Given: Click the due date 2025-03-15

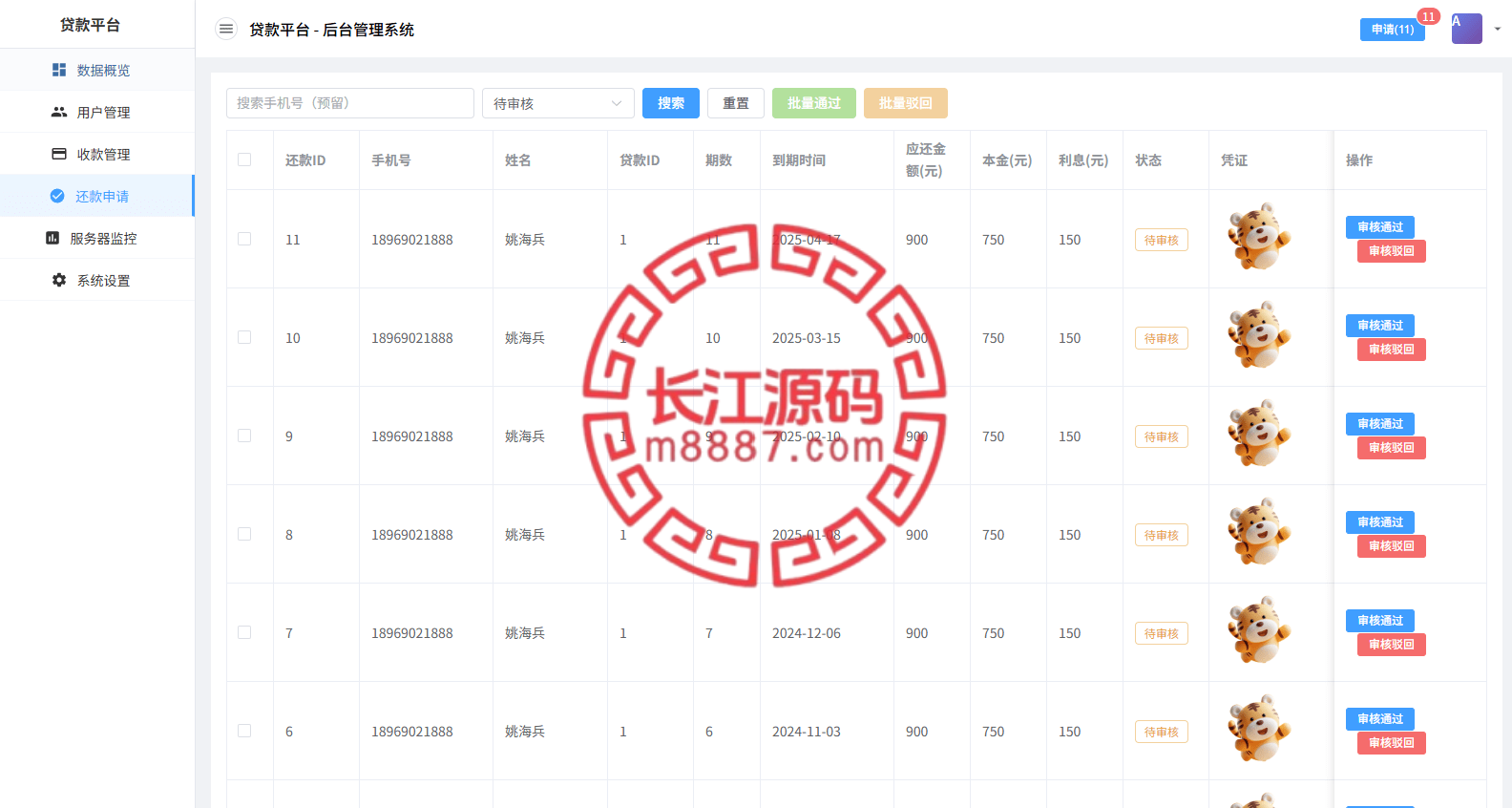Looking at the screenshot, I should coord(807,338).
